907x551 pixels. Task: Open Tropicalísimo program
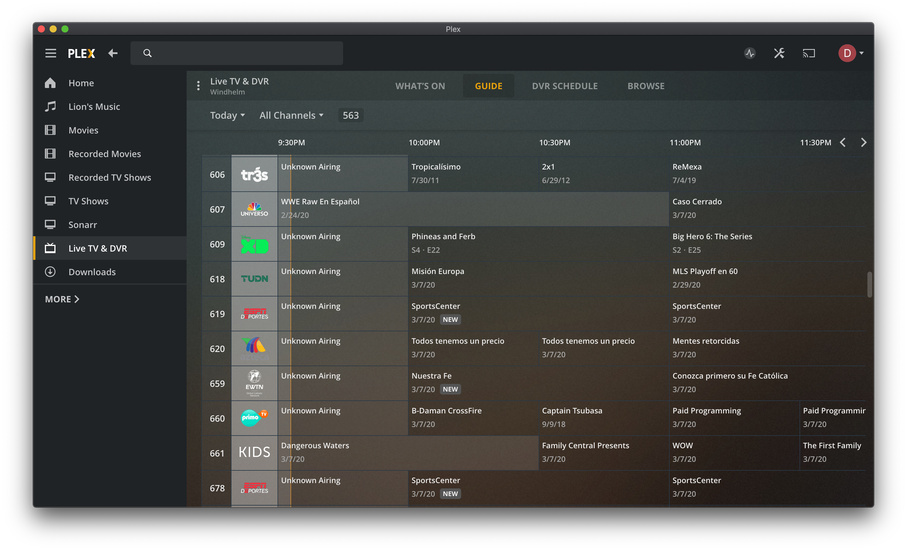[473, 173]
